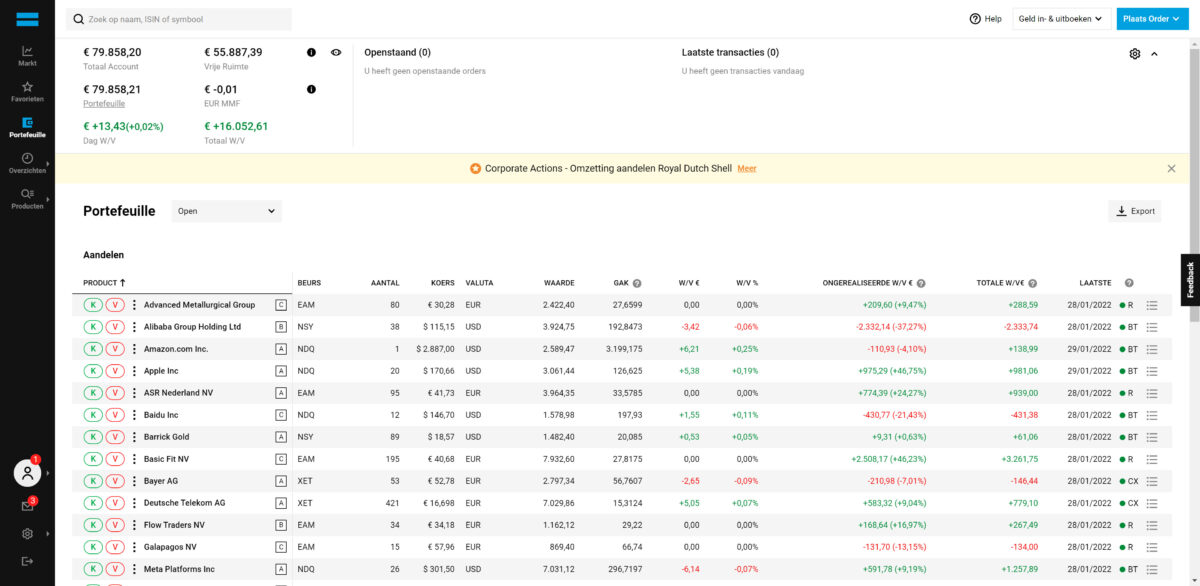The height and width of the screenshot is (586, 1200).
Task: Click the Export button
Action: (x=1135, y=211)
